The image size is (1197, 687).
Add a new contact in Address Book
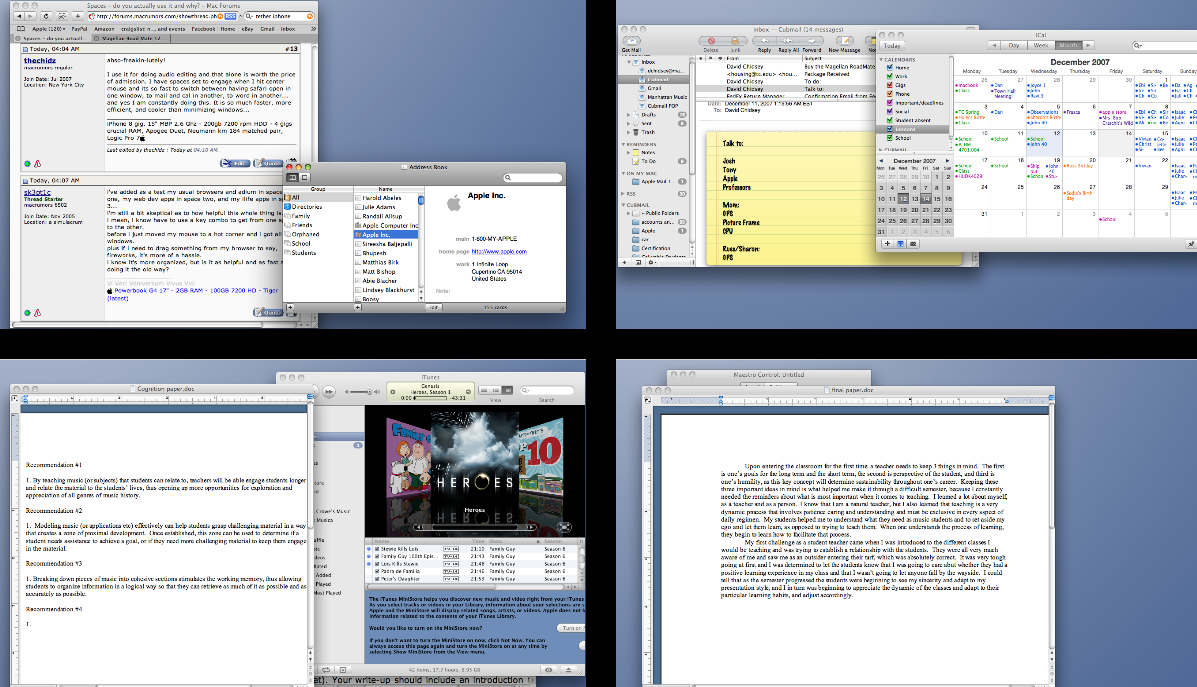tap(357, 307)
